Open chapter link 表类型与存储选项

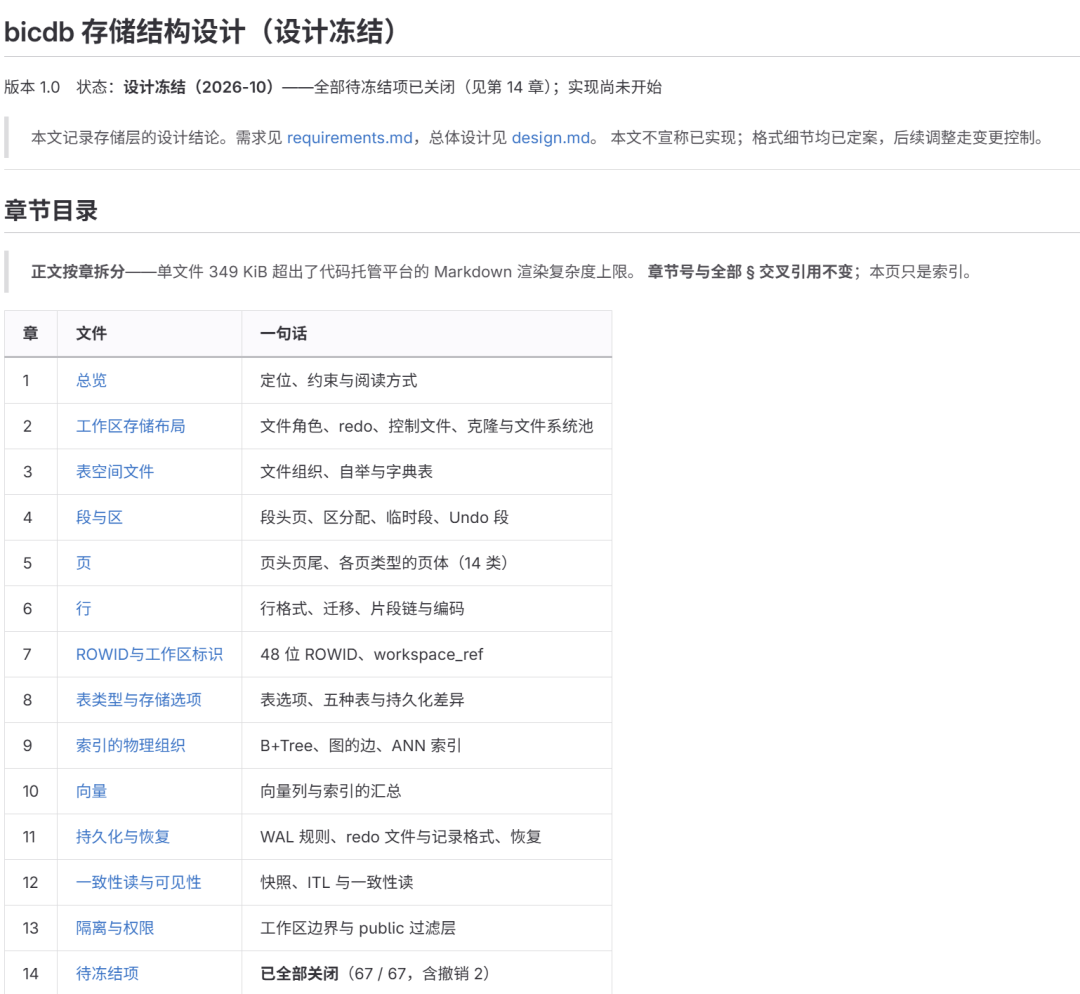tap(138, 700)
